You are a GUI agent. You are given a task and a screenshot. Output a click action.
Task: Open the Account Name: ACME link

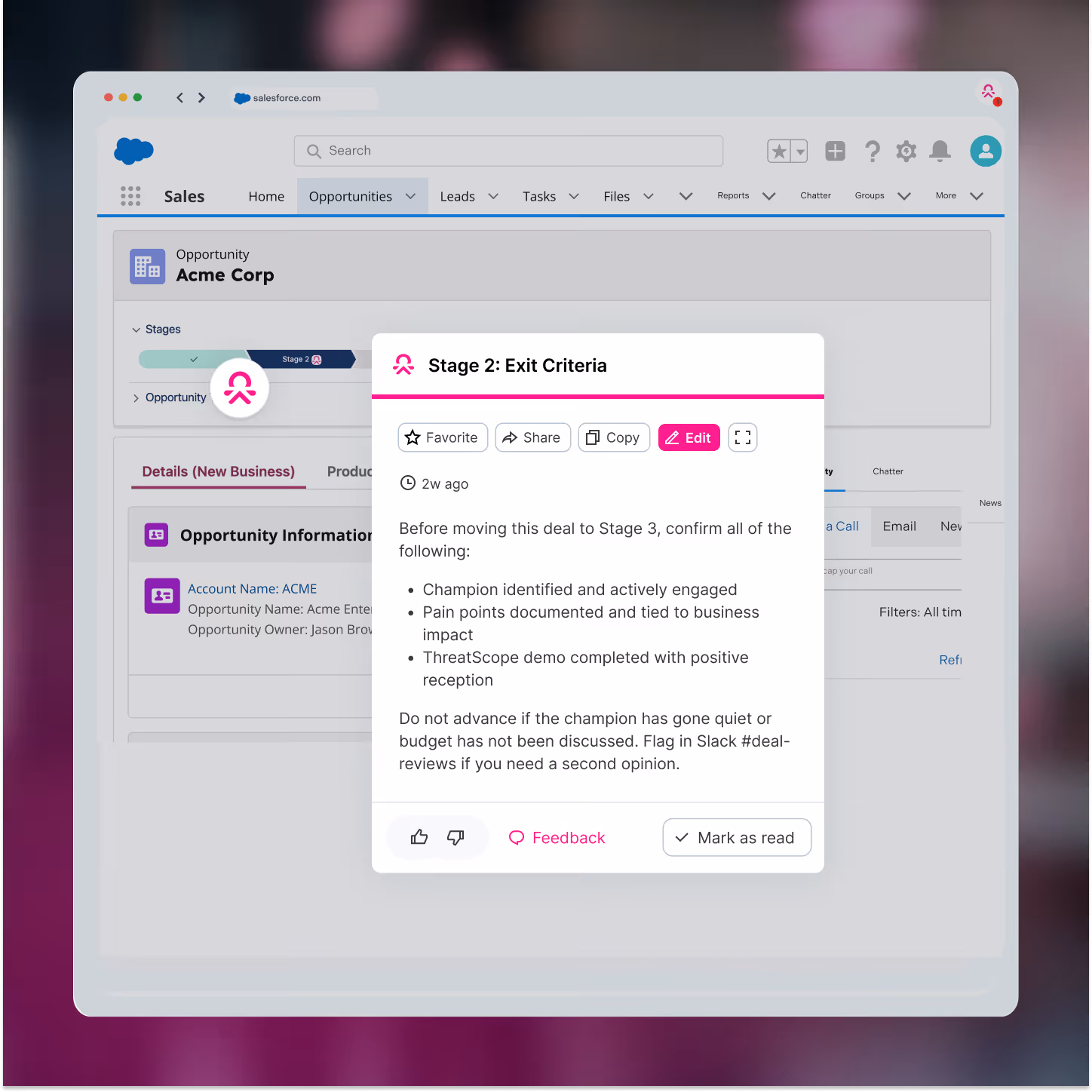tap(252, 589)
